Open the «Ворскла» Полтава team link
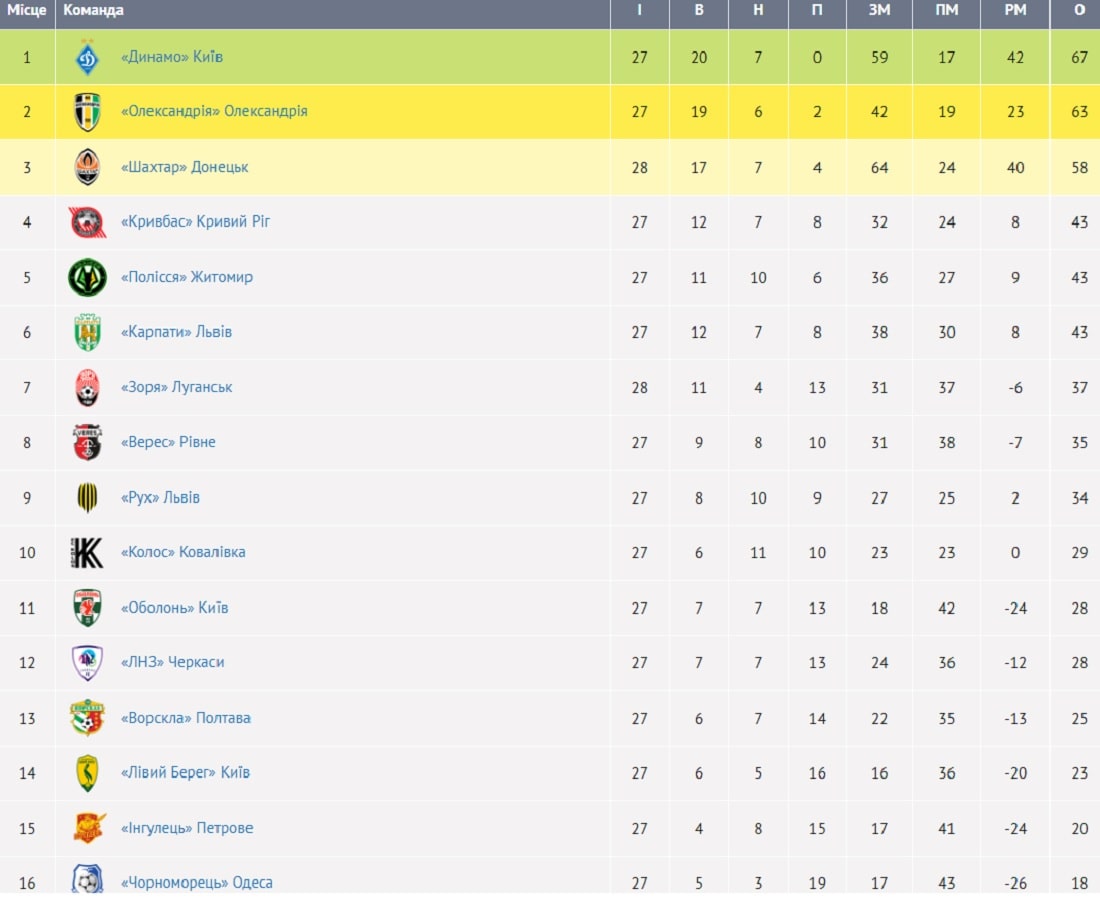The width and height of the screenshot is (1100, 898). coord(186,718)
